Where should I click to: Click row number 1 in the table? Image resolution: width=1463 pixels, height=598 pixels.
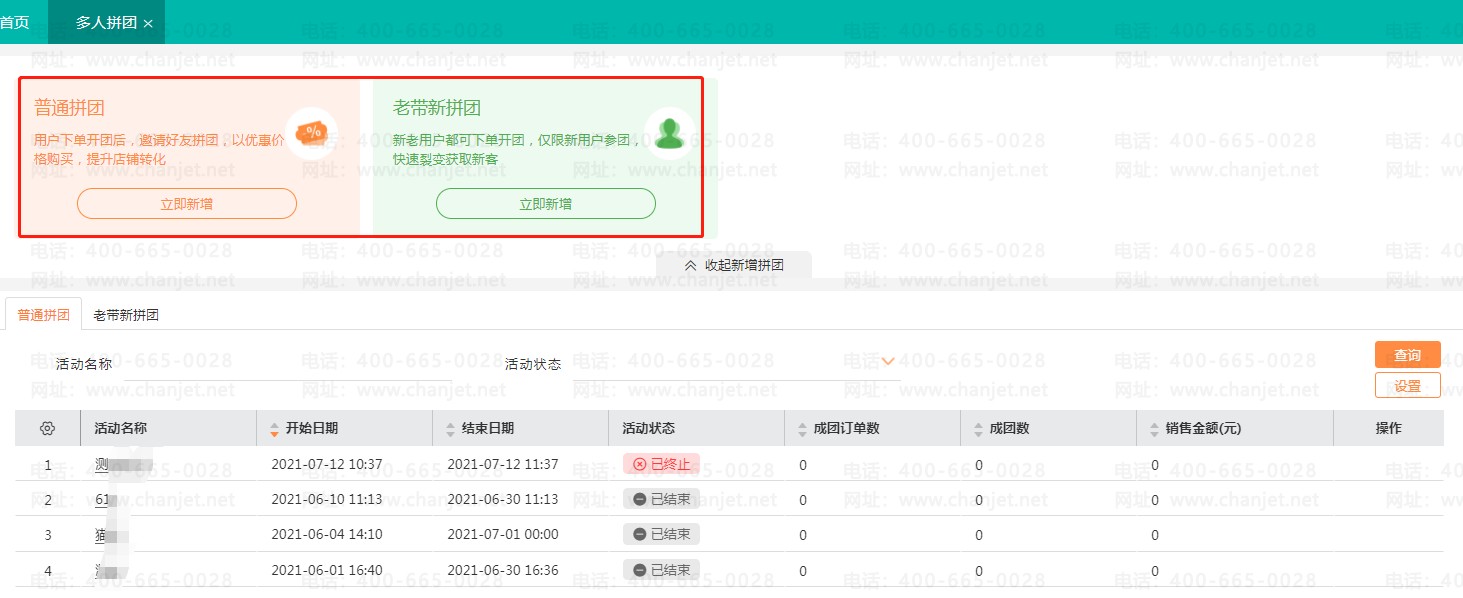tap(47, 465)
